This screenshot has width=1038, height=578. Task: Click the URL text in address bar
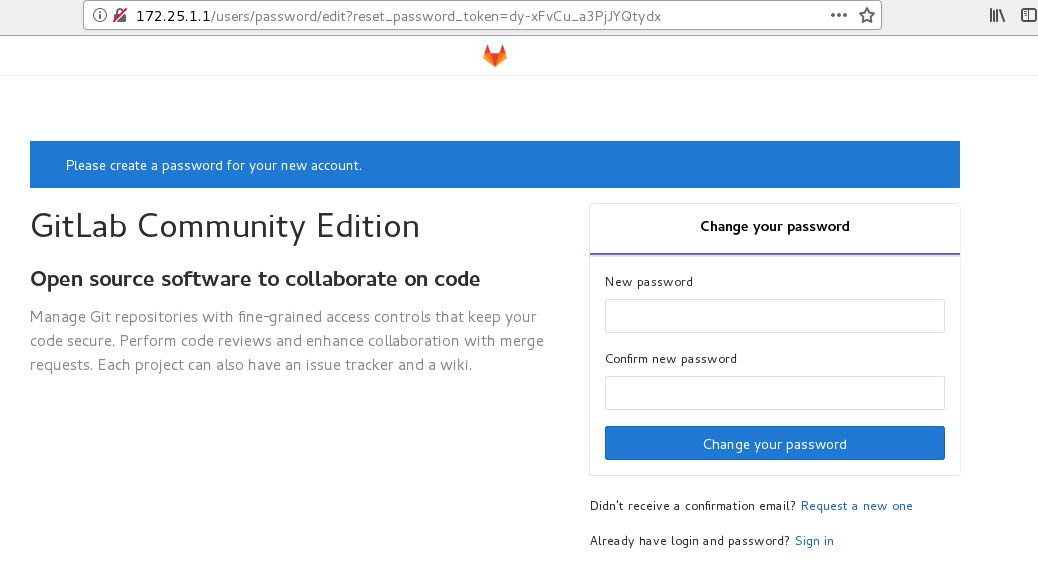point(399,16)
